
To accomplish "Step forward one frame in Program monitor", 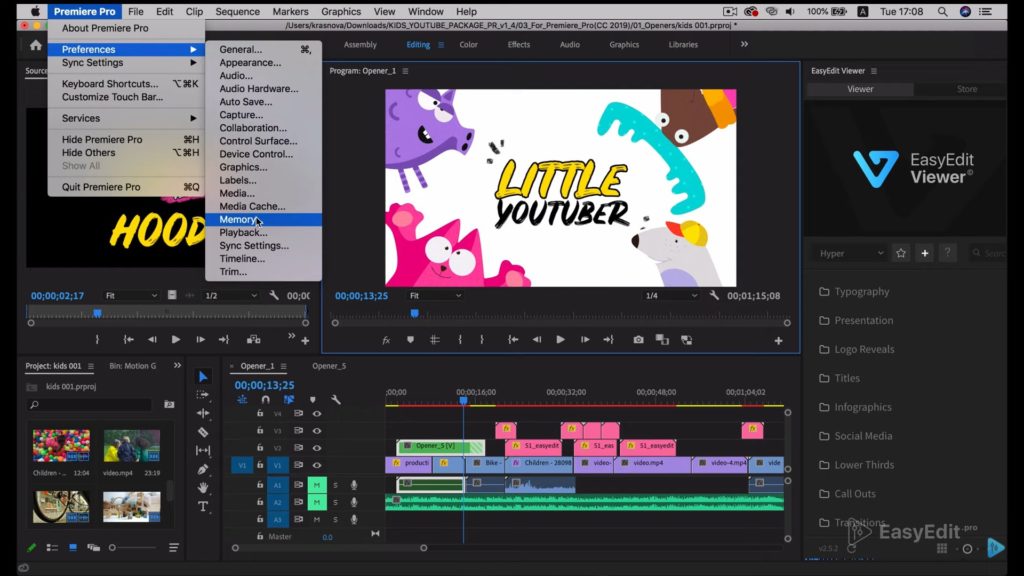I will coord(584,340).
